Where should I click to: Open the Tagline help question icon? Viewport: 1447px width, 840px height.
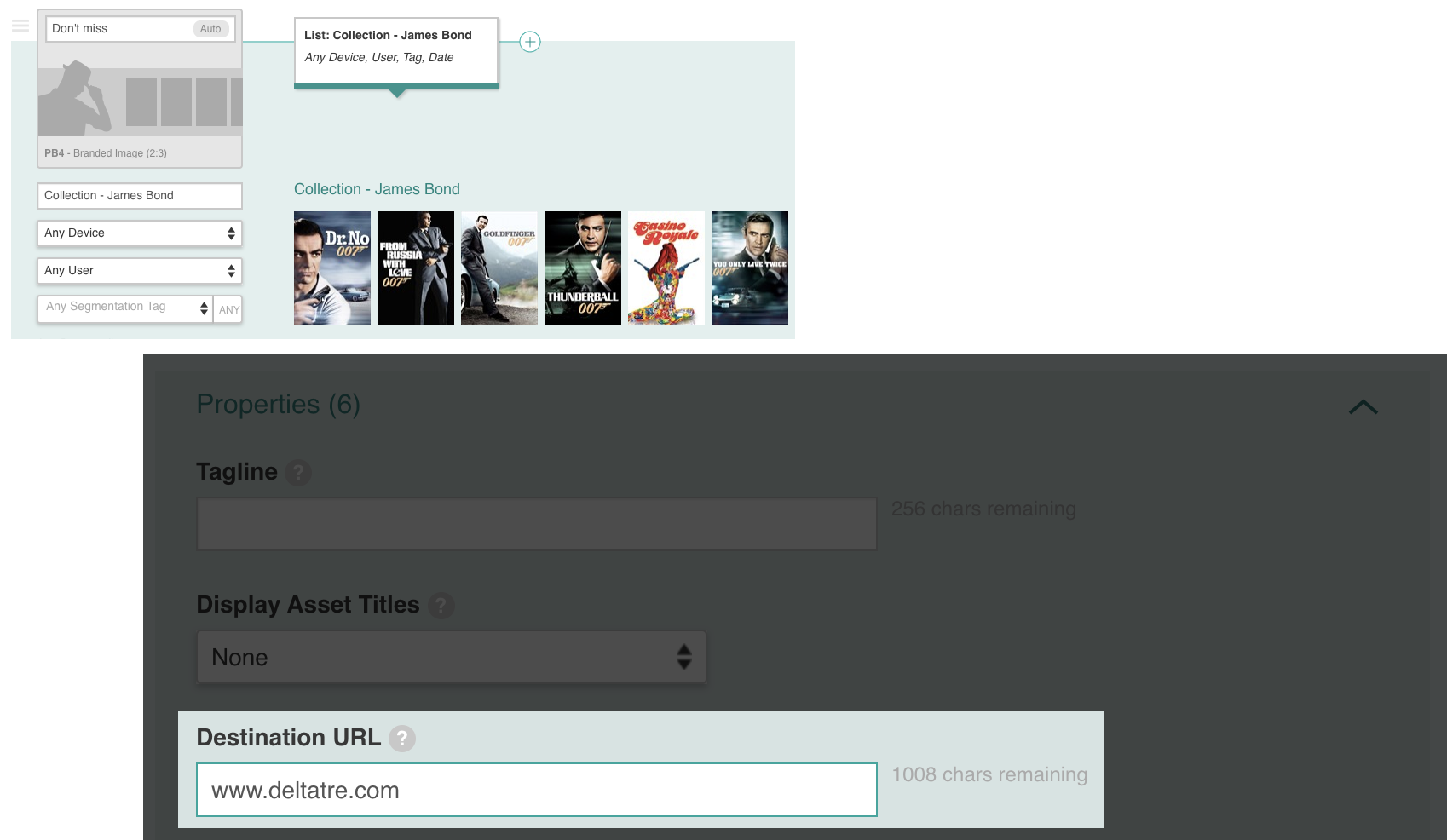click(x=298, y=473)
